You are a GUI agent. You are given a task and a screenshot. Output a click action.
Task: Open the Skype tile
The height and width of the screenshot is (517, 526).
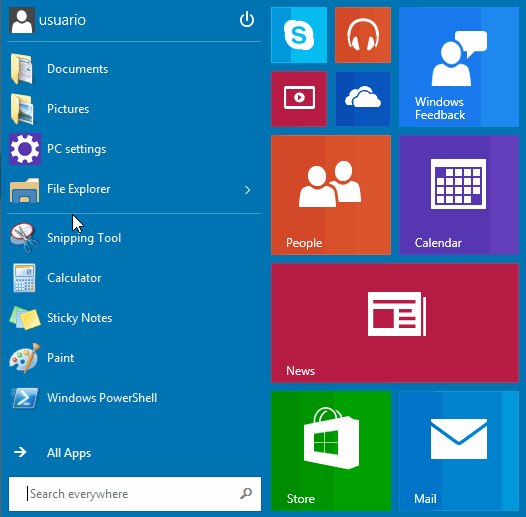click(299, 35)
